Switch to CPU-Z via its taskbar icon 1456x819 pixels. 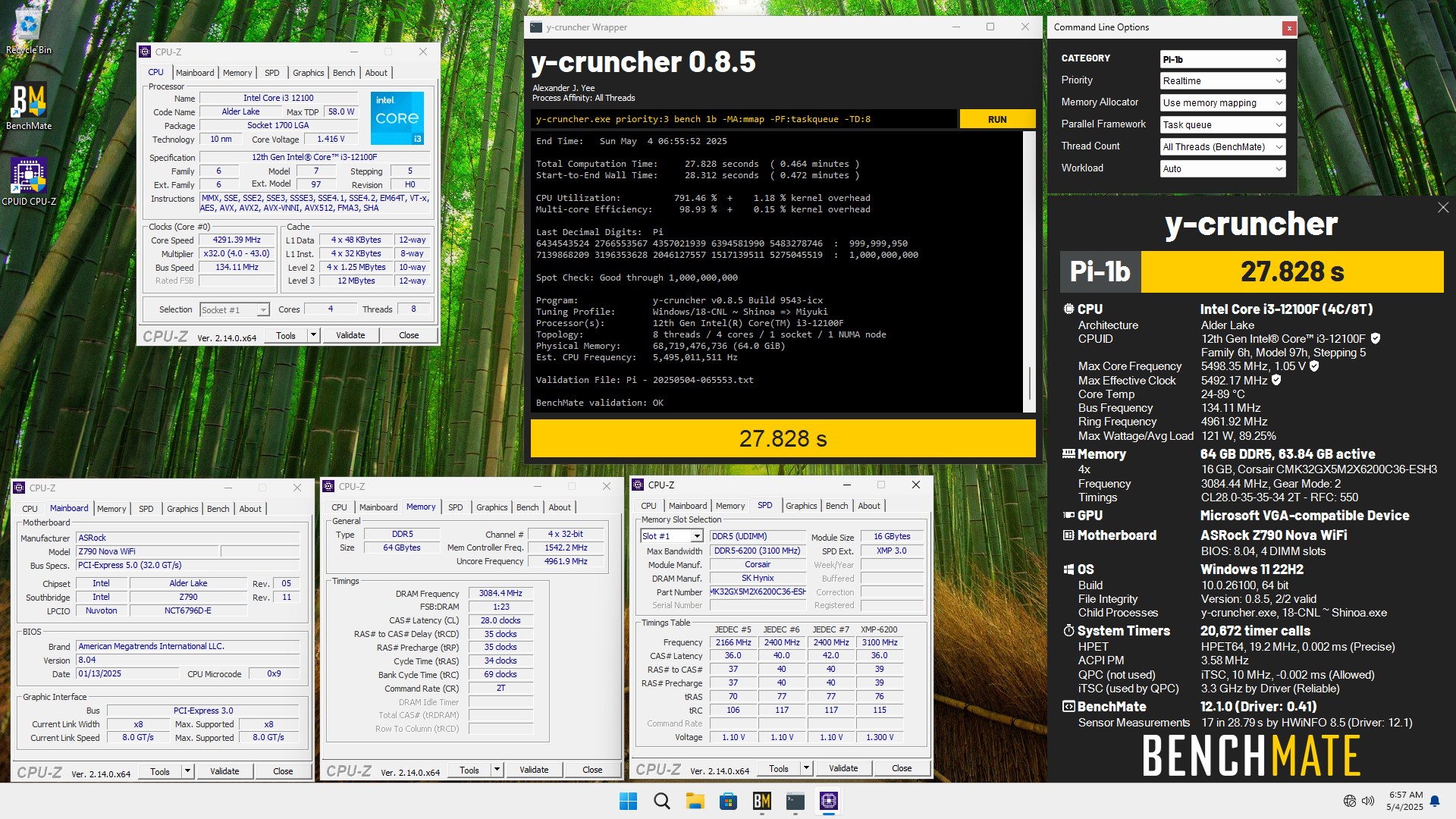click(x=828, y=801)
